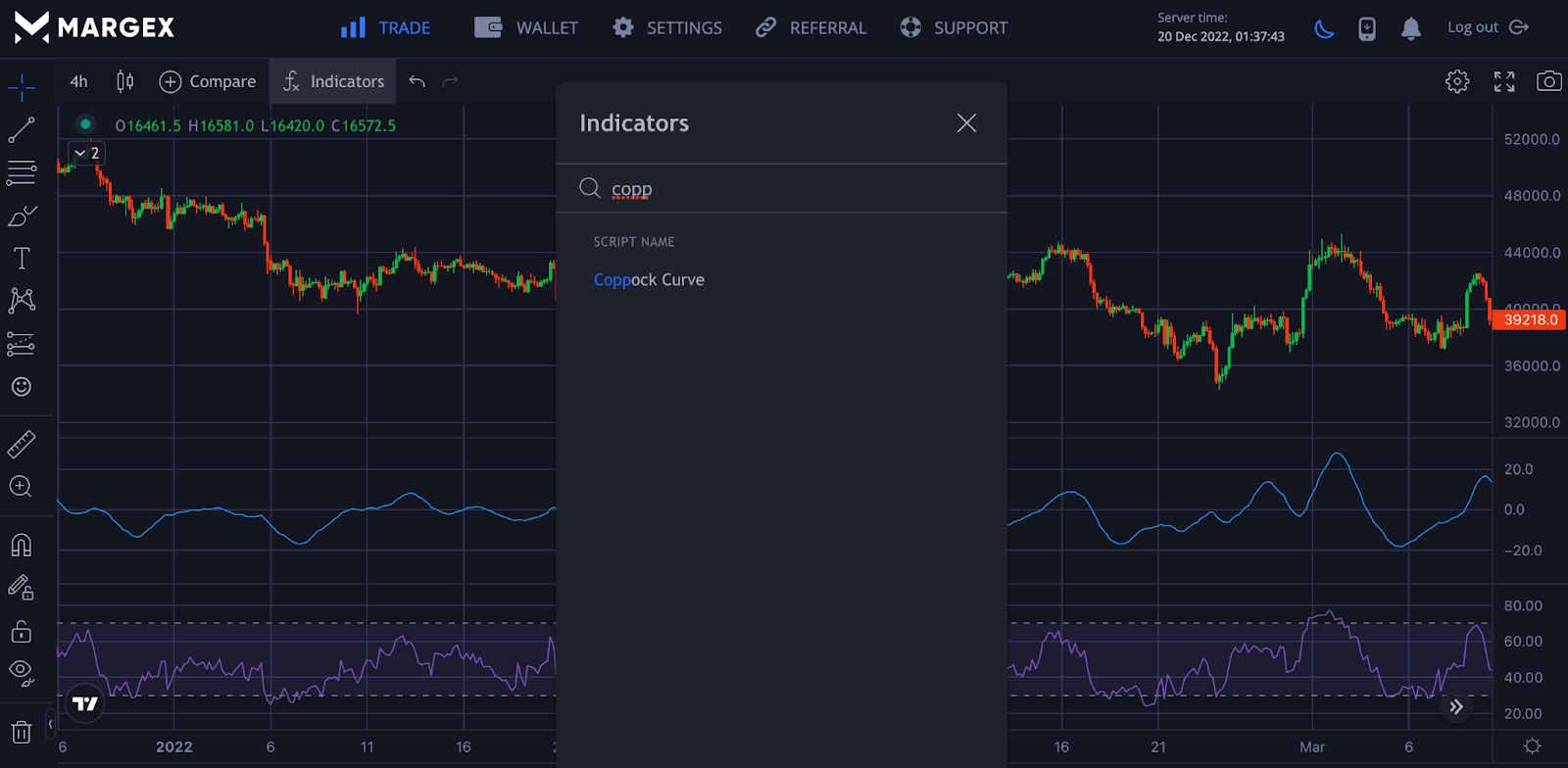Enter fullscreen chart mode
The image size is (1568, 768).
[1504, 81]
